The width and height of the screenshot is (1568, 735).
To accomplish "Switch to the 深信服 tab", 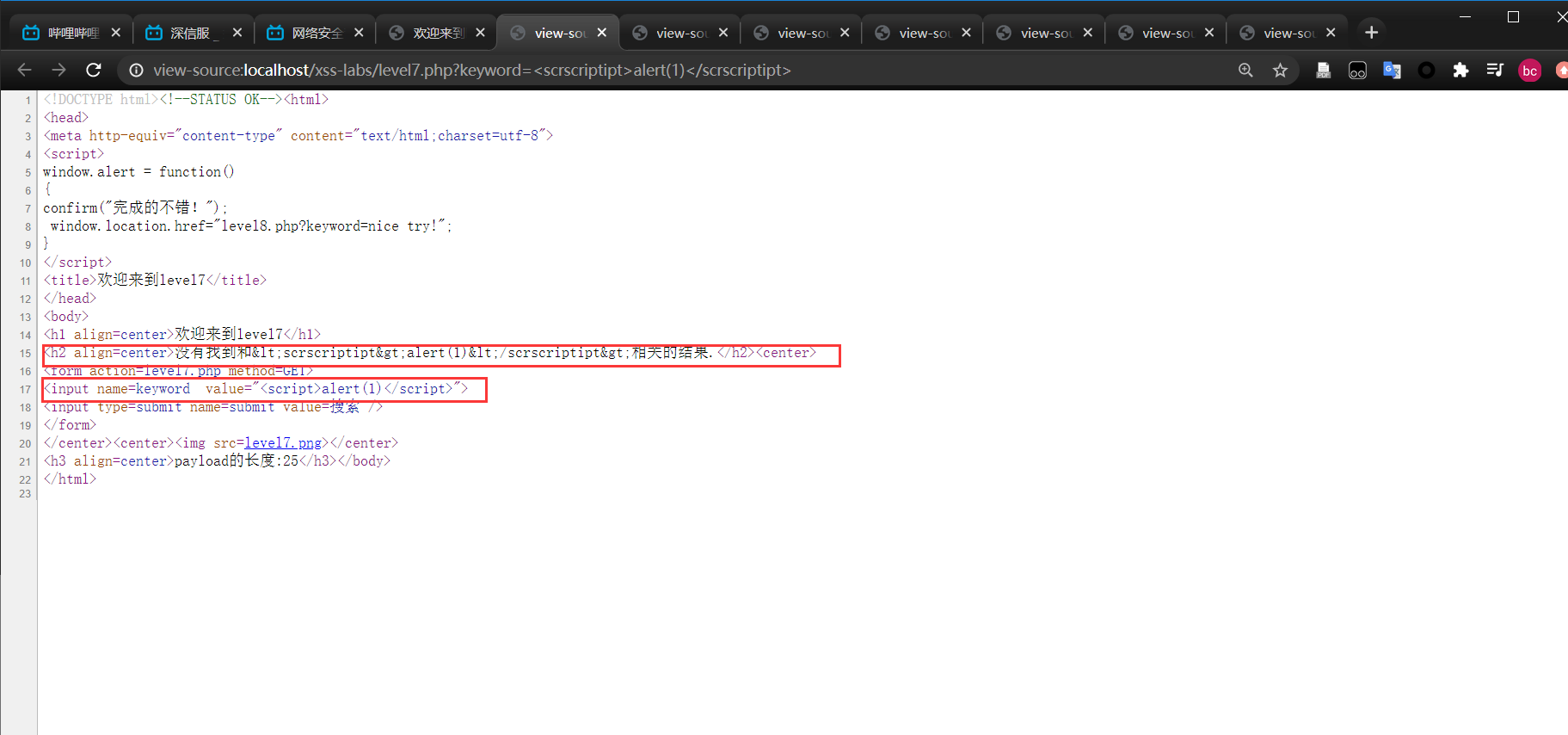I will (194, 33).
